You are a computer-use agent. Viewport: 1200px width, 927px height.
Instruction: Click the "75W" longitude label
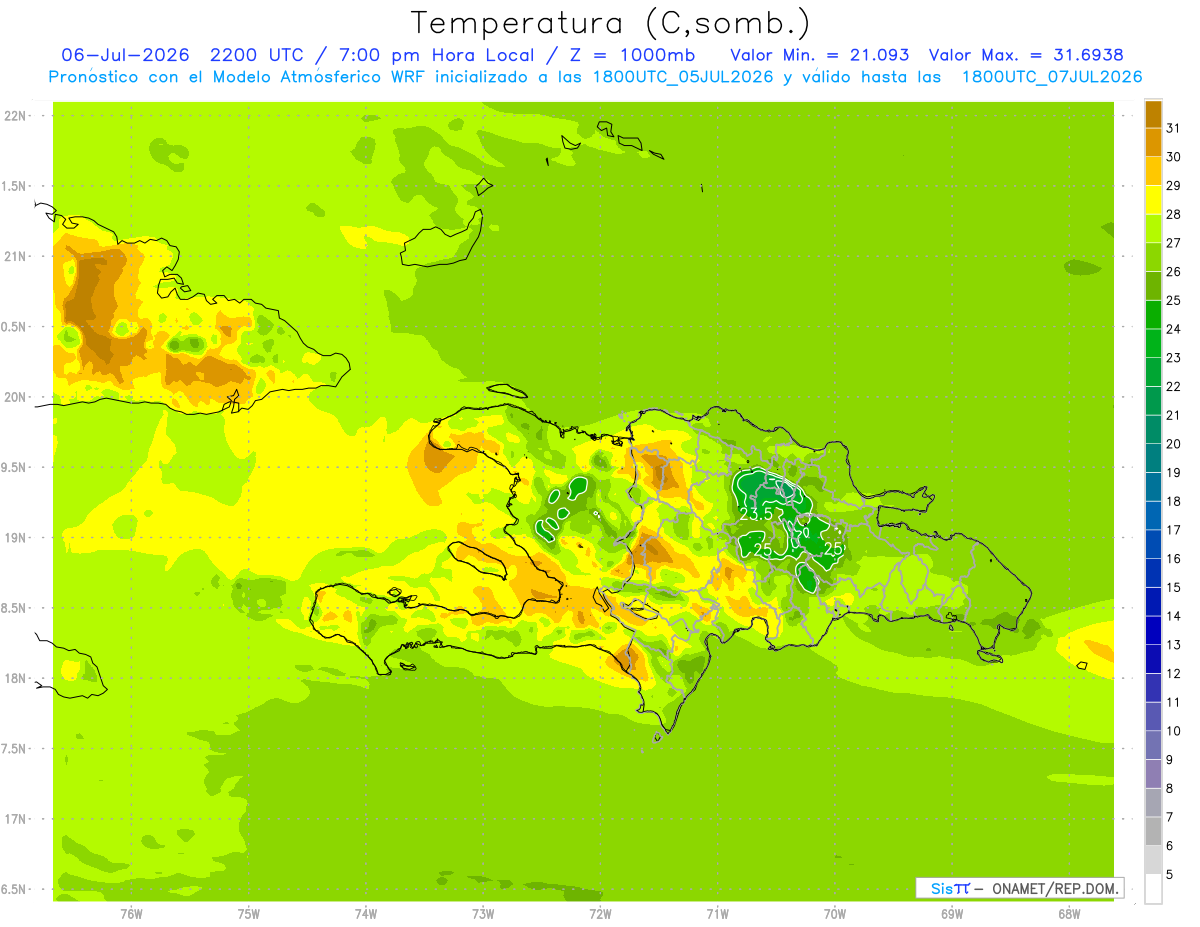[248, 913]
